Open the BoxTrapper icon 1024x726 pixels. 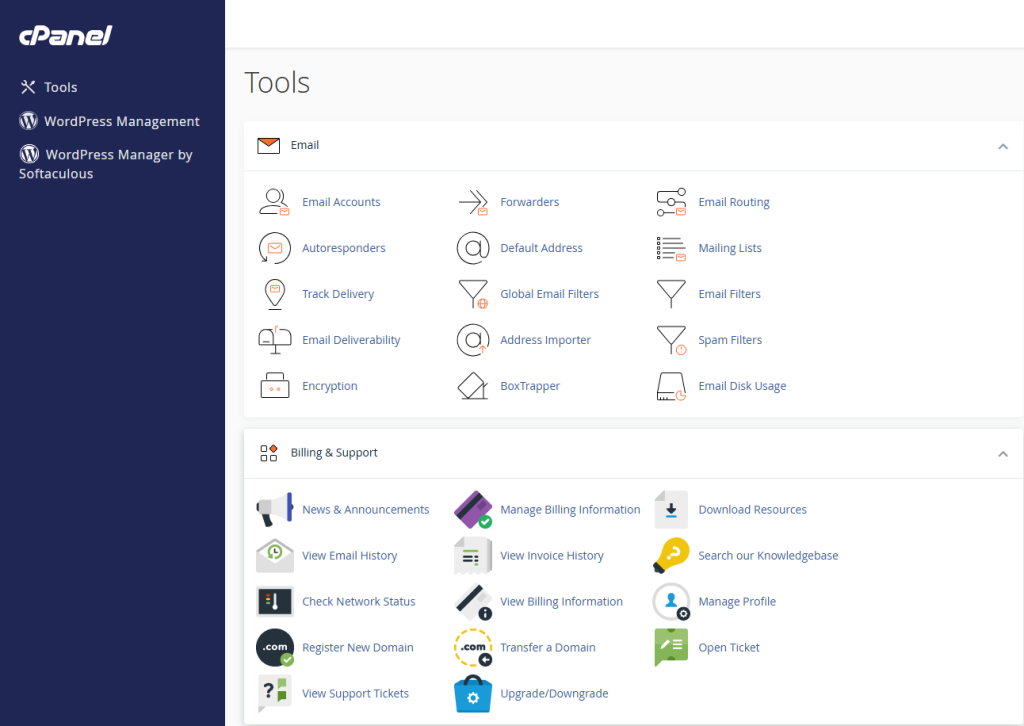pos(472,386)
